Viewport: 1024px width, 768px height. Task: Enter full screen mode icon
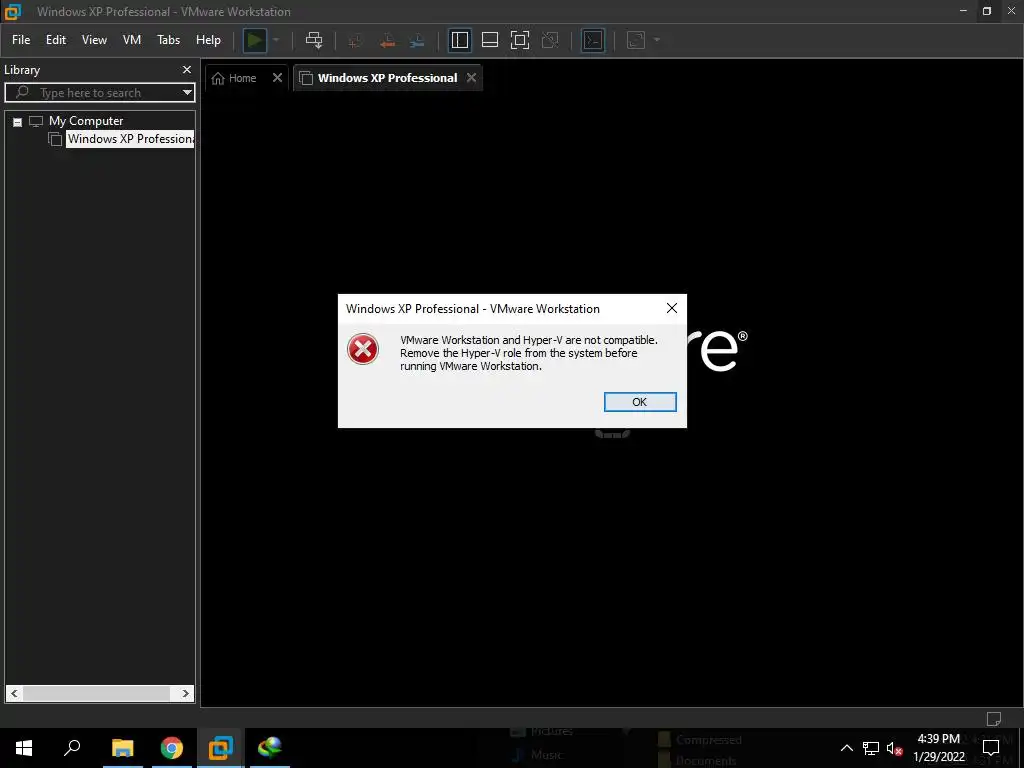coord(520,40)
